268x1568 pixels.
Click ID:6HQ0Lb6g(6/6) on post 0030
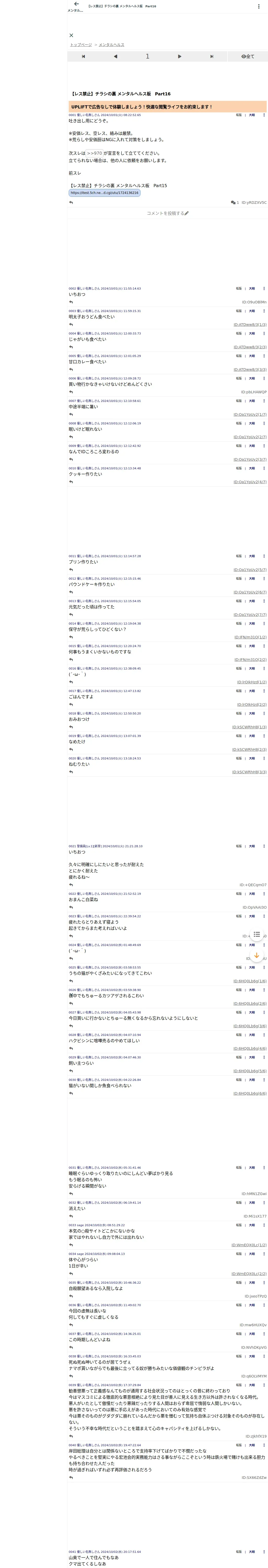tap(250, 1094)
